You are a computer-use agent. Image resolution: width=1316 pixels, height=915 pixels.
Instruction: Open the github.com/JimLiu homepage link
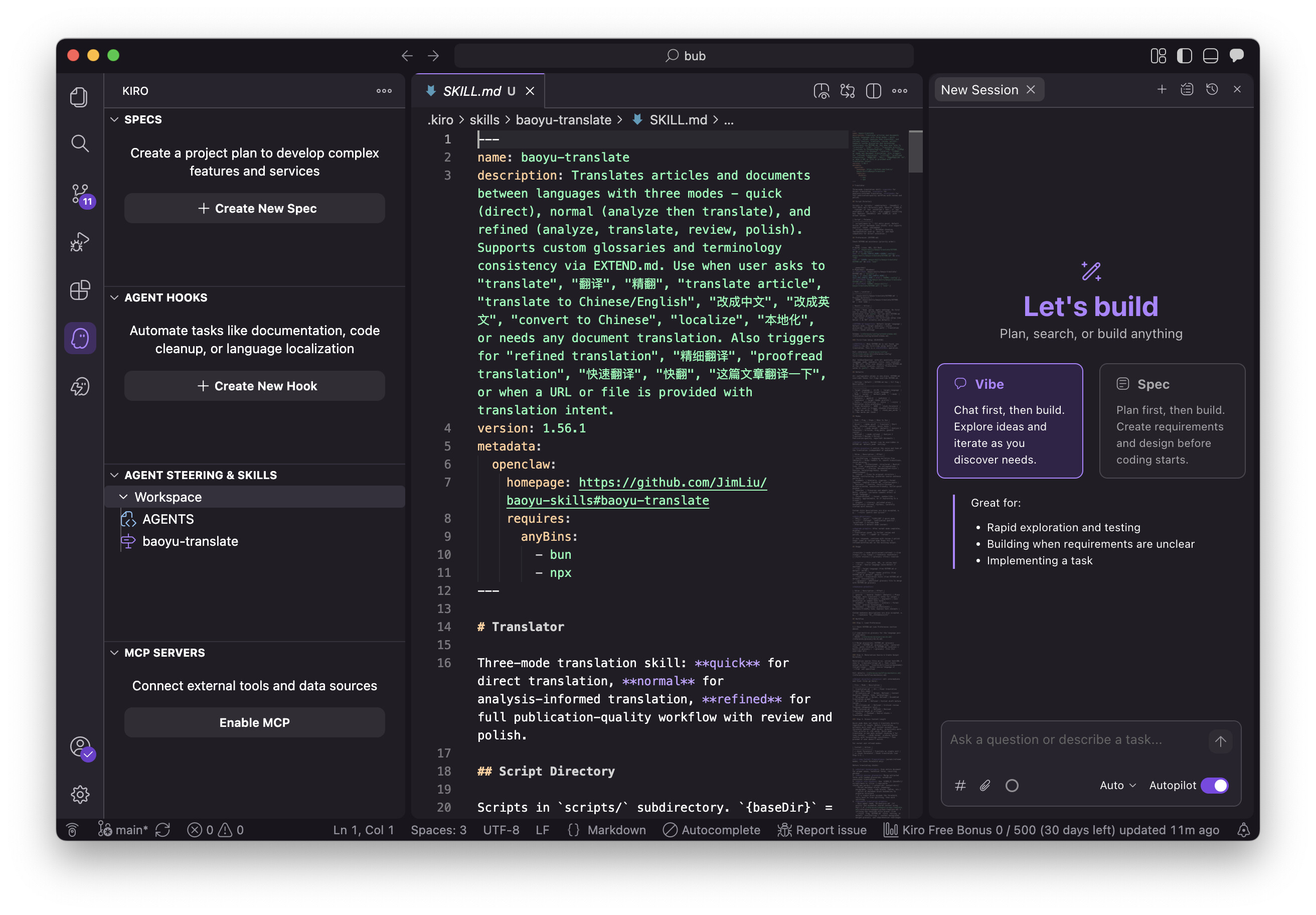point(673,483)
